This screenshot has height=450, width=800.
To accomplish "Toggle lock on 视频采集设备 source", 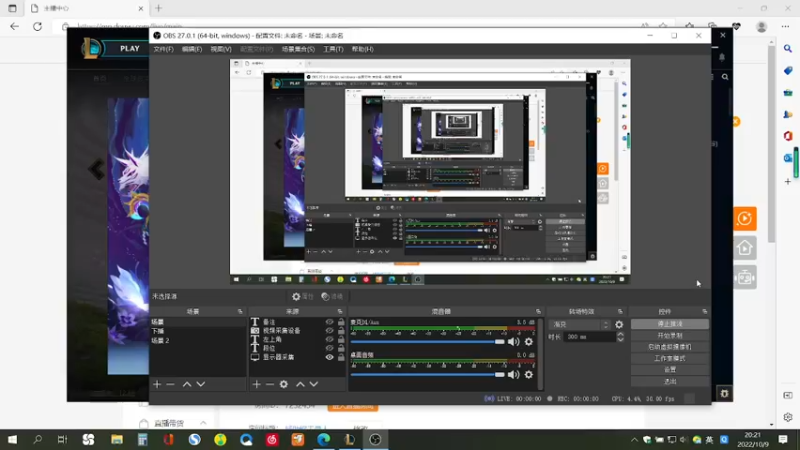I will (x=341, y=331).
